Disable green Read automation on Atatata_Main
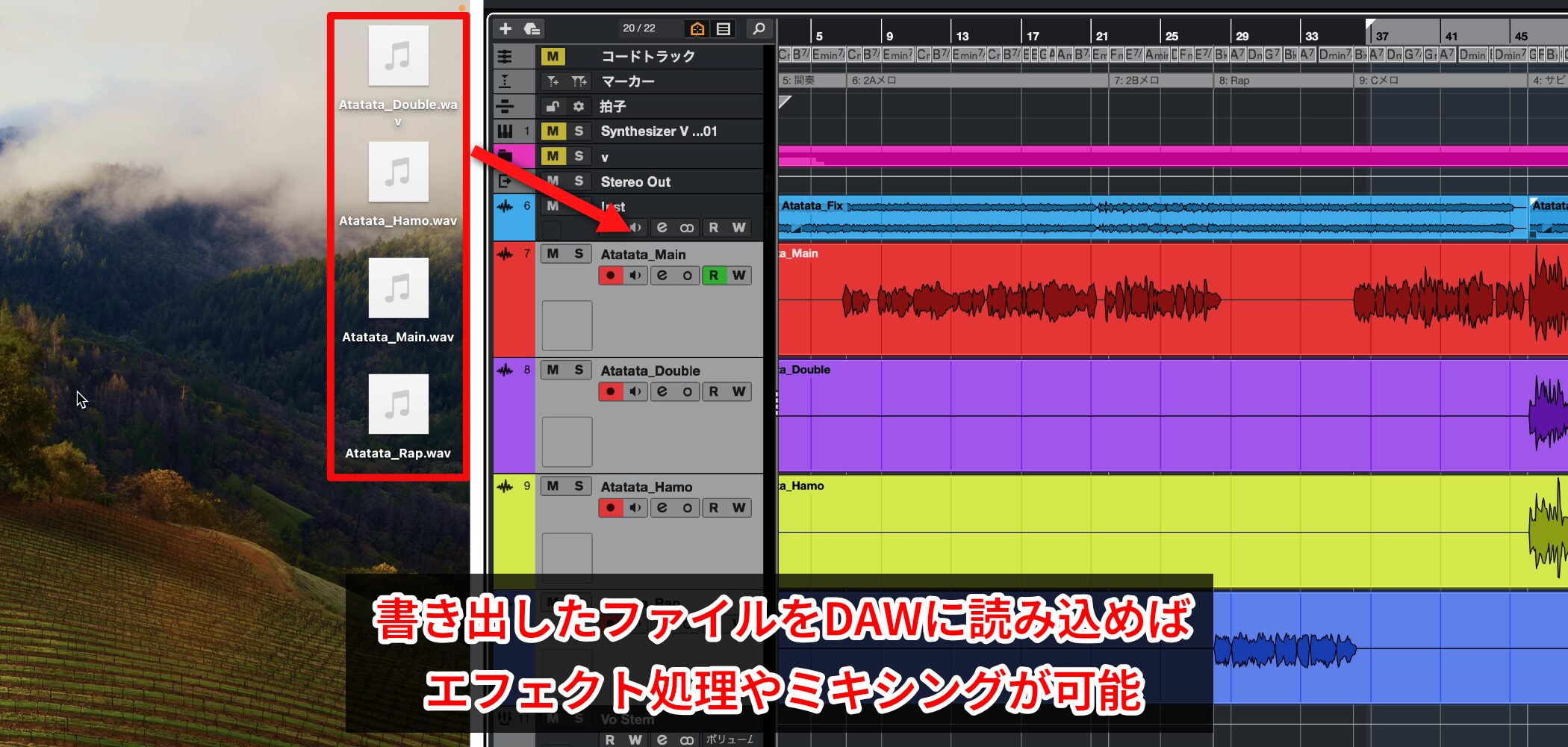The image size is (1568, 747). point(714,276)
